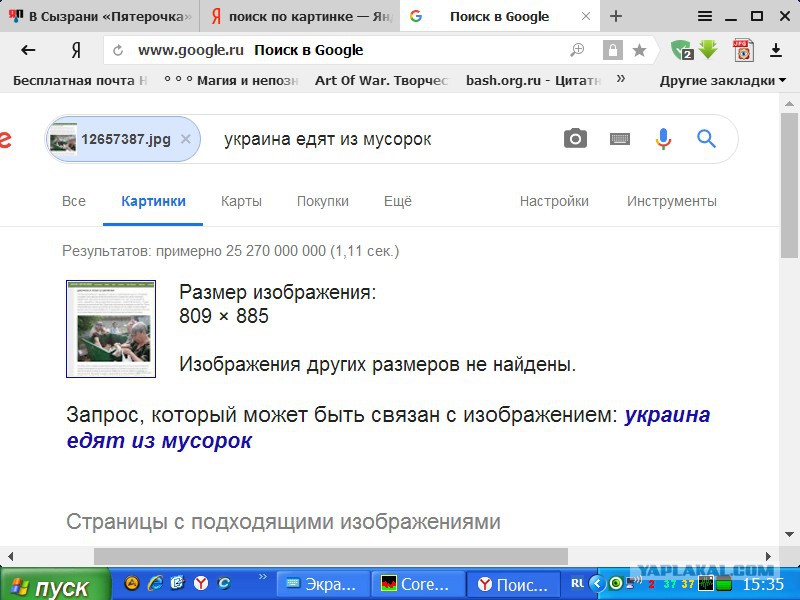Click the JPG viewer extension icon
This screenshot has height=600, width=800.
coord(743,50)
